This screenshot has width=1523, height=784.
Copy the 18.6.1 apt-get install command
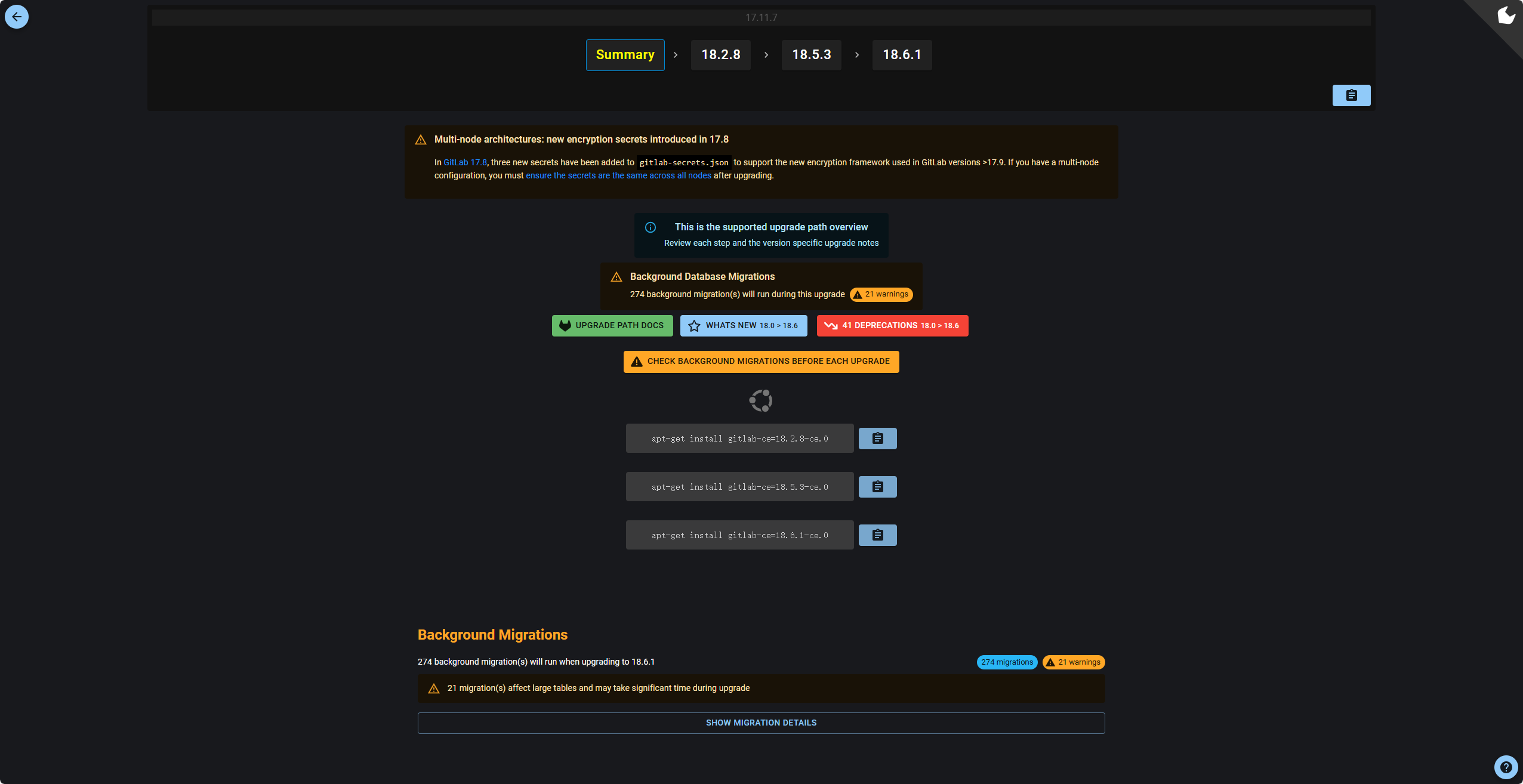877,535
